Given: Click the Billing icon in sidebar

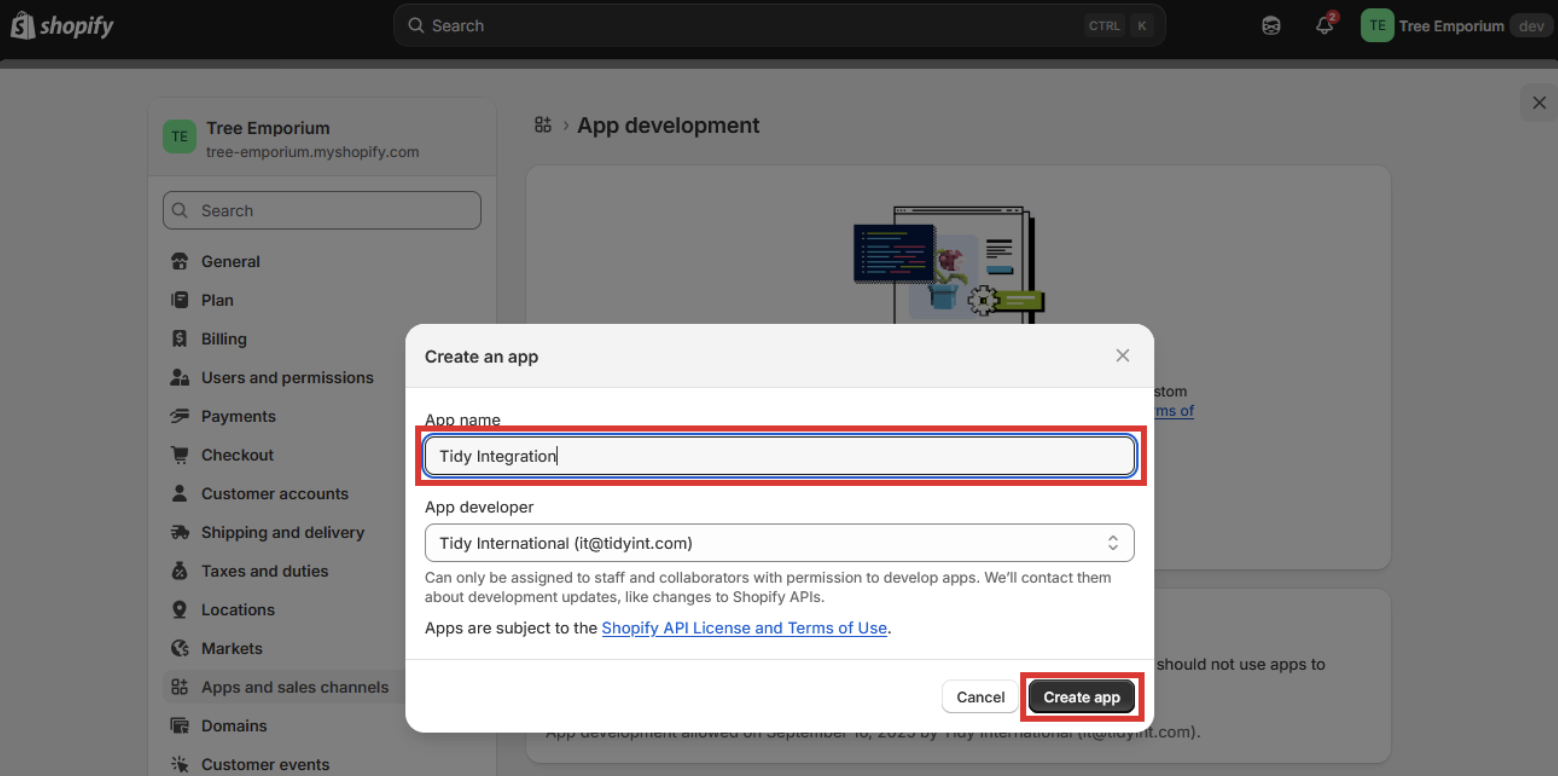Looking at the screenshot, I should click(x=180, y=339).
